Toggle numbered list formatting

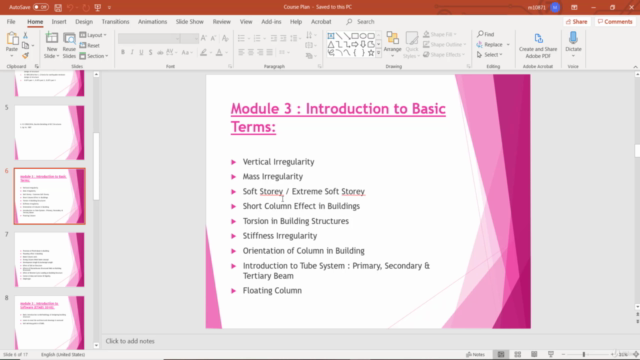point(257,38)
